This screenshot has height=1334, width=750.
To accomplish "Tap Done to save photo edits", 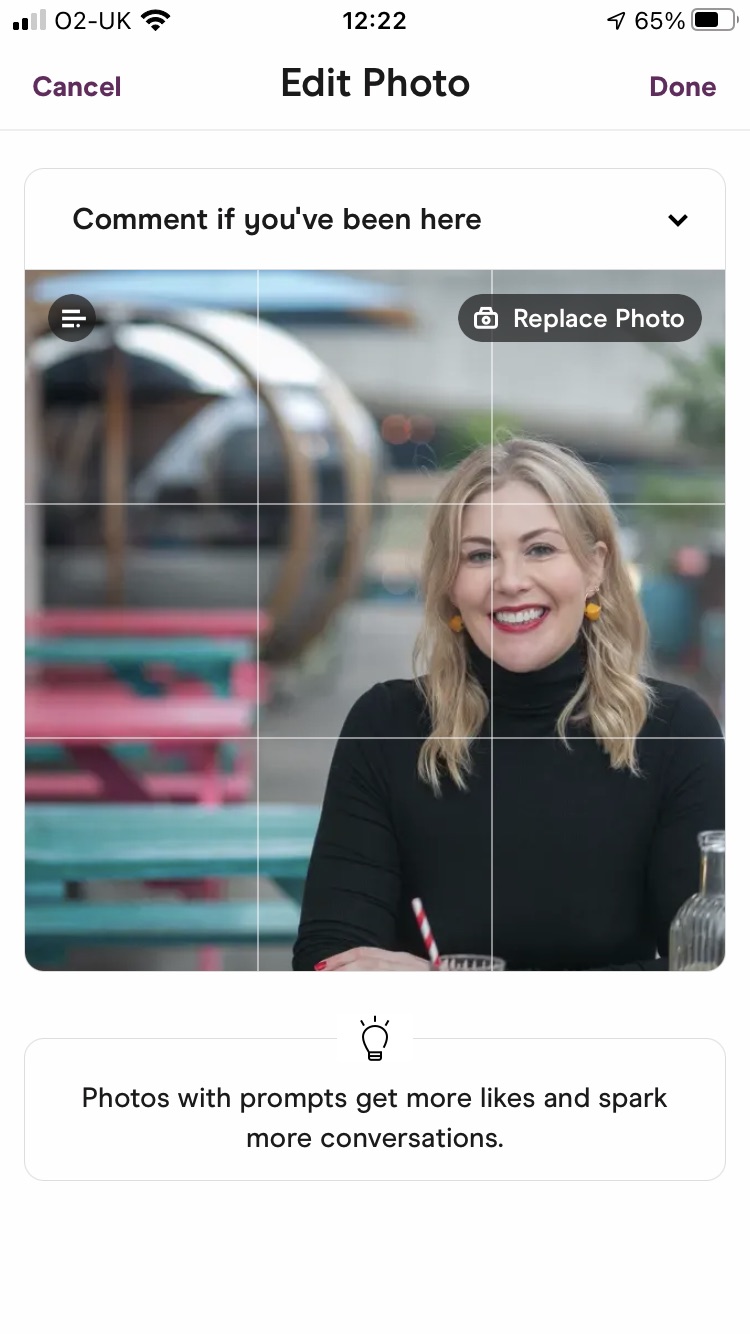I will click(683, 87).
